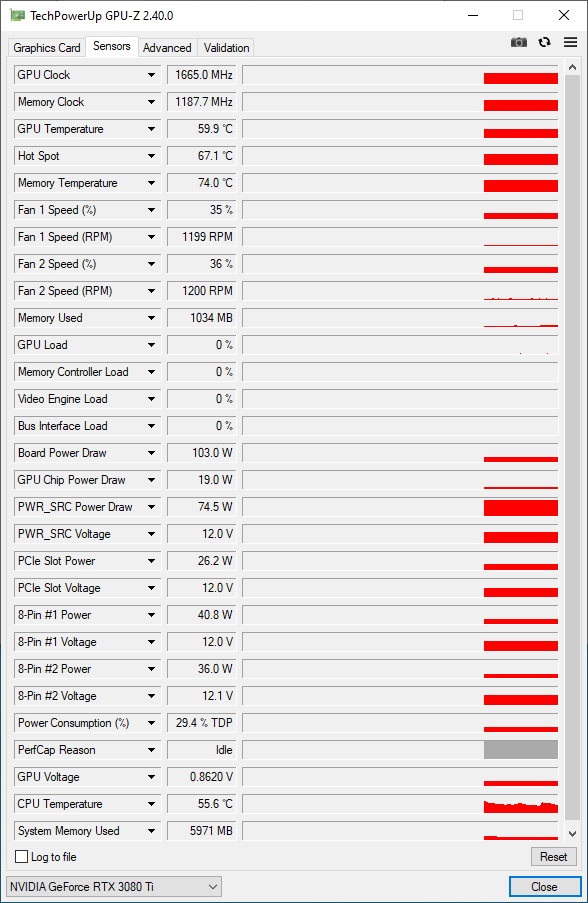Click the scroll-up arrow on the scrollbar
Screen dimensions: 588x903
tap(572, 67)
